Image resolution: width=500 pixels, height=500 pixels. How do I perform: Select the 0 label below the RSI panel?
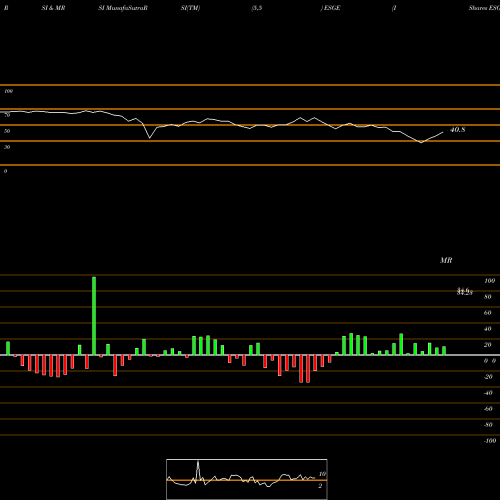tap(5, 171)
